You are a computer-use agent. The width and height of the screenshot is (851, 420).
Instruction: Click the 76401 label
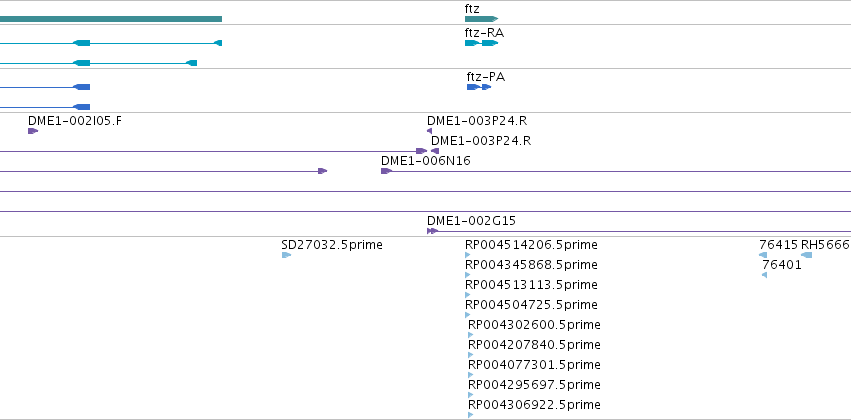pyautogui.click(x=782, y=265)
